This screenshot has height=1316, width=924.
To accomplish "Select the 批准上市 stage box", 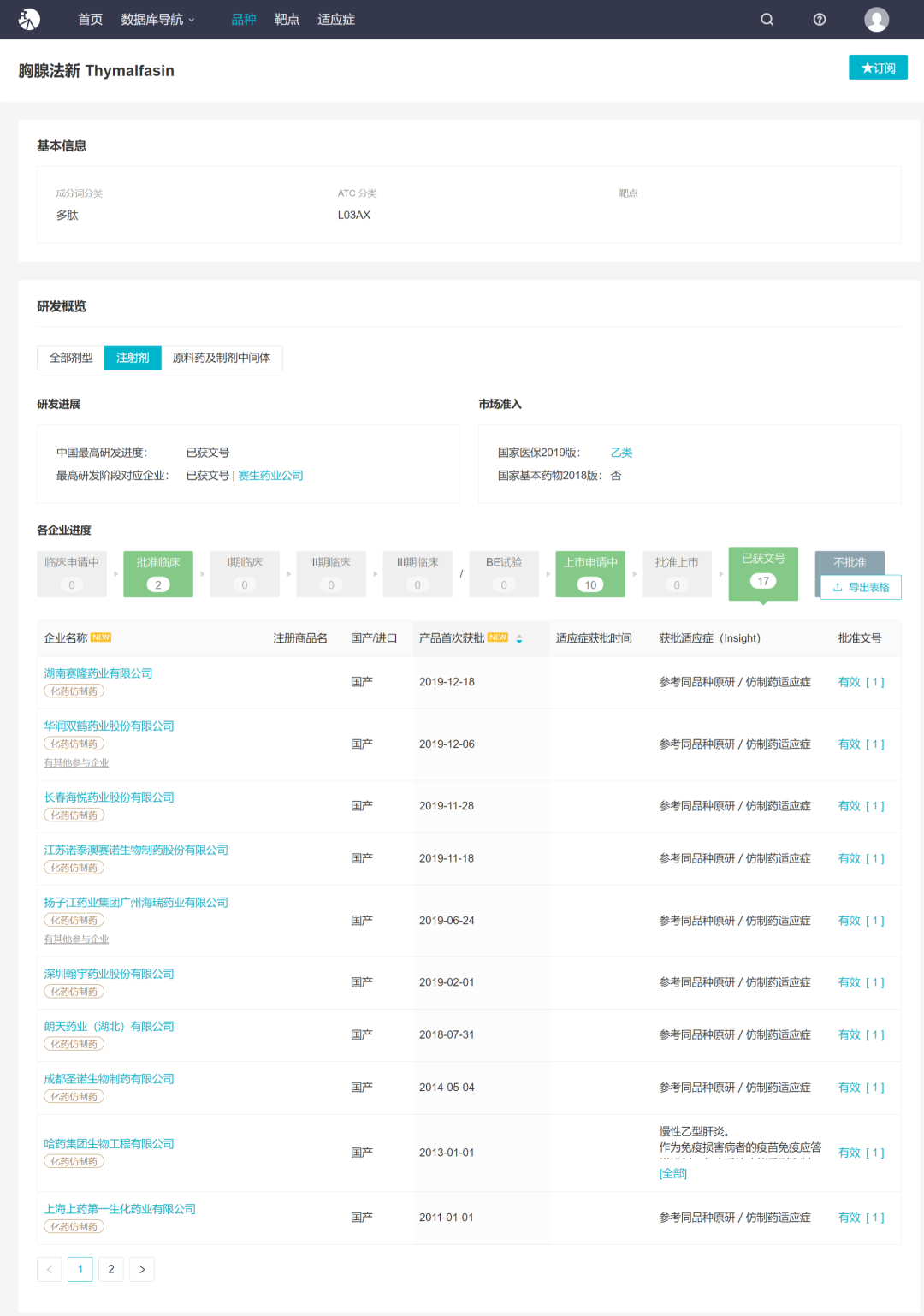I will (x=677, y=573).
